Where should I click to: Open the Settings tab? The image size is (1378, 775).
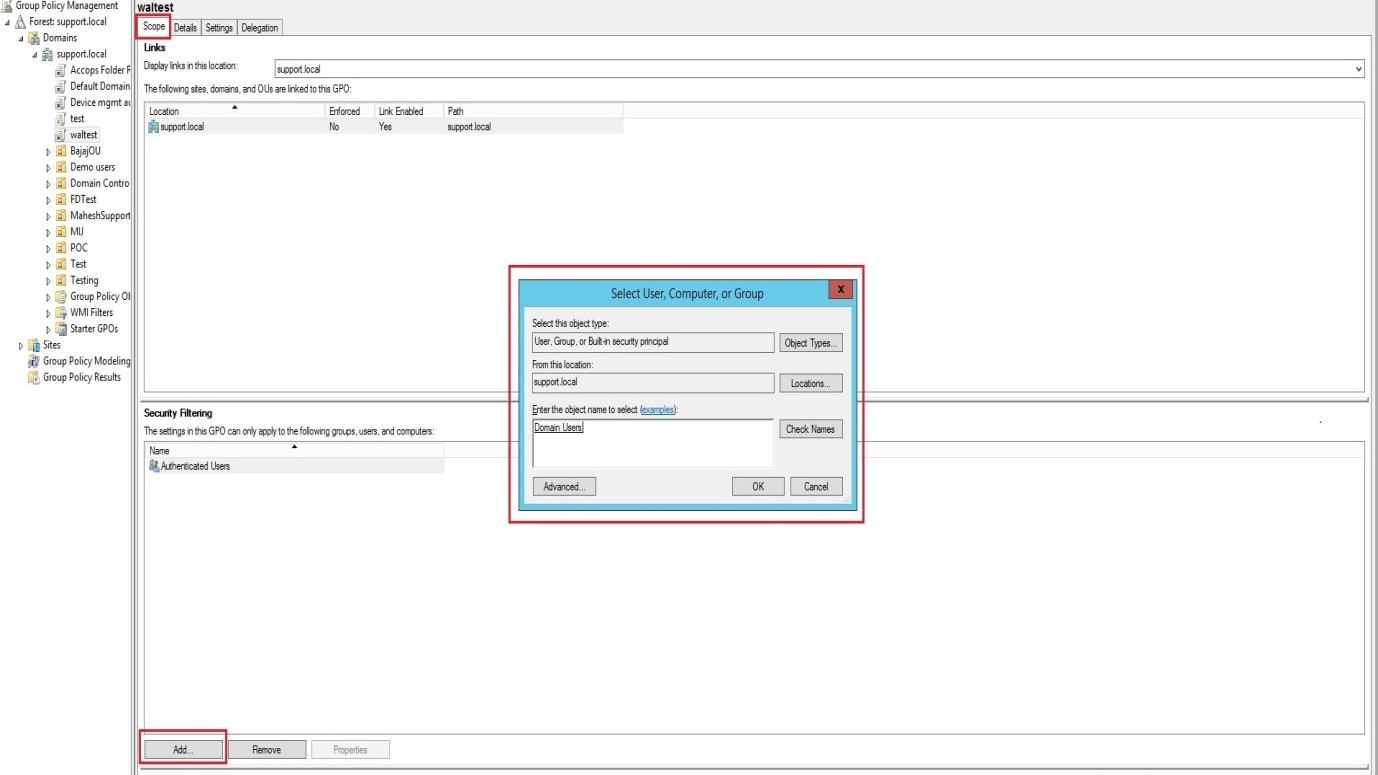pos(219,28)
